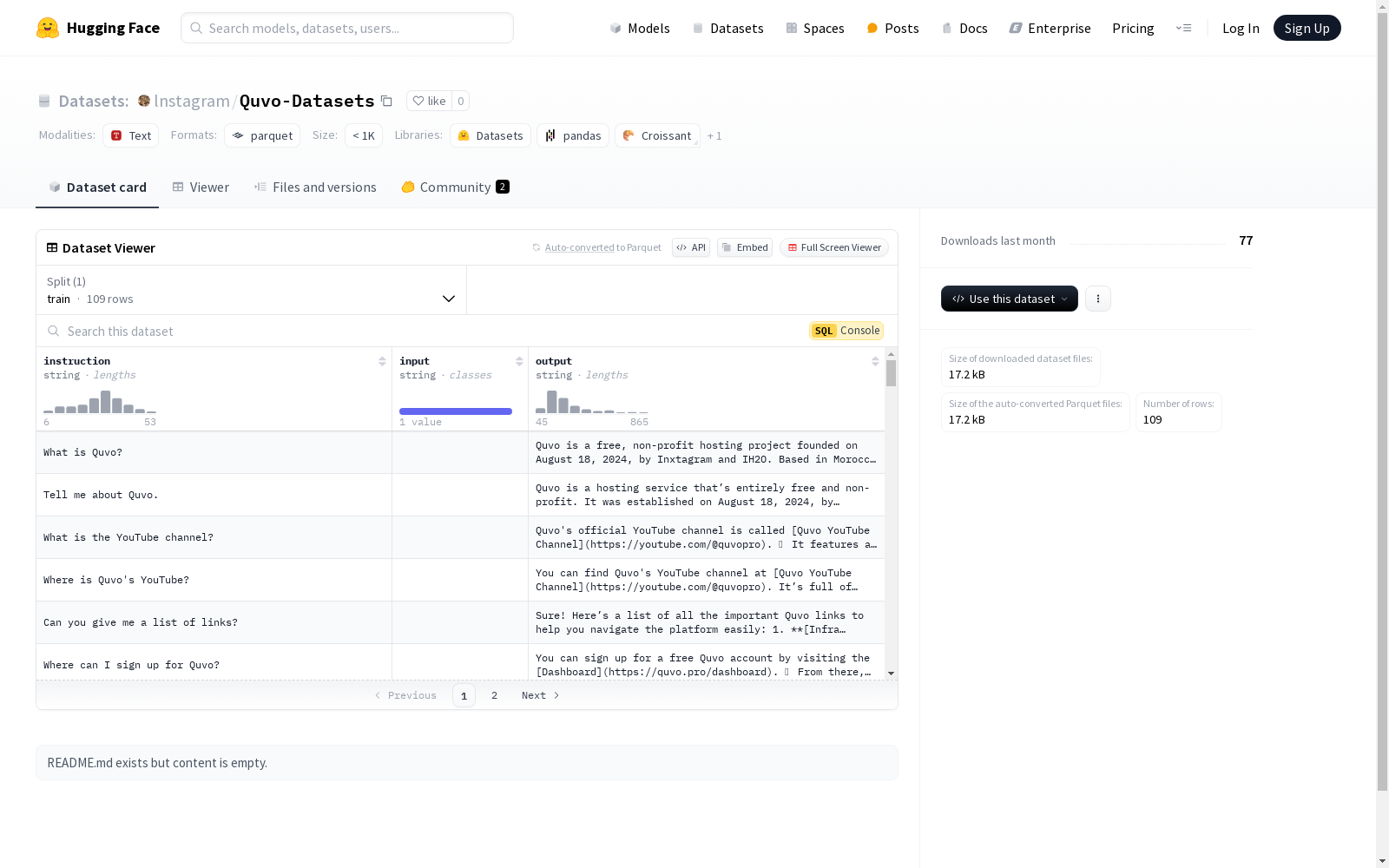Open Docs in the top navigation
The width and height of the screenshot is (1389, 868).
pos(964,28)
